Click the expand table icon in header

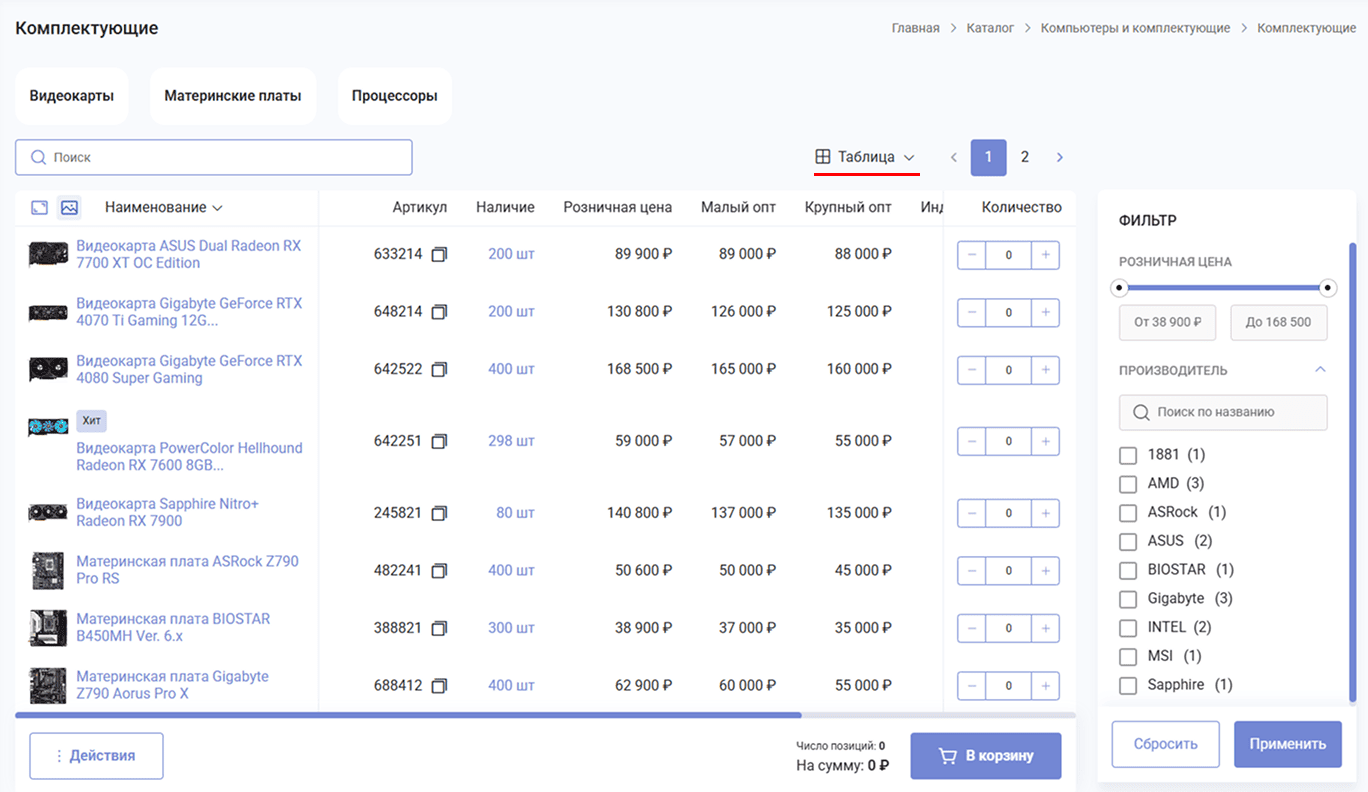point(39,208)
